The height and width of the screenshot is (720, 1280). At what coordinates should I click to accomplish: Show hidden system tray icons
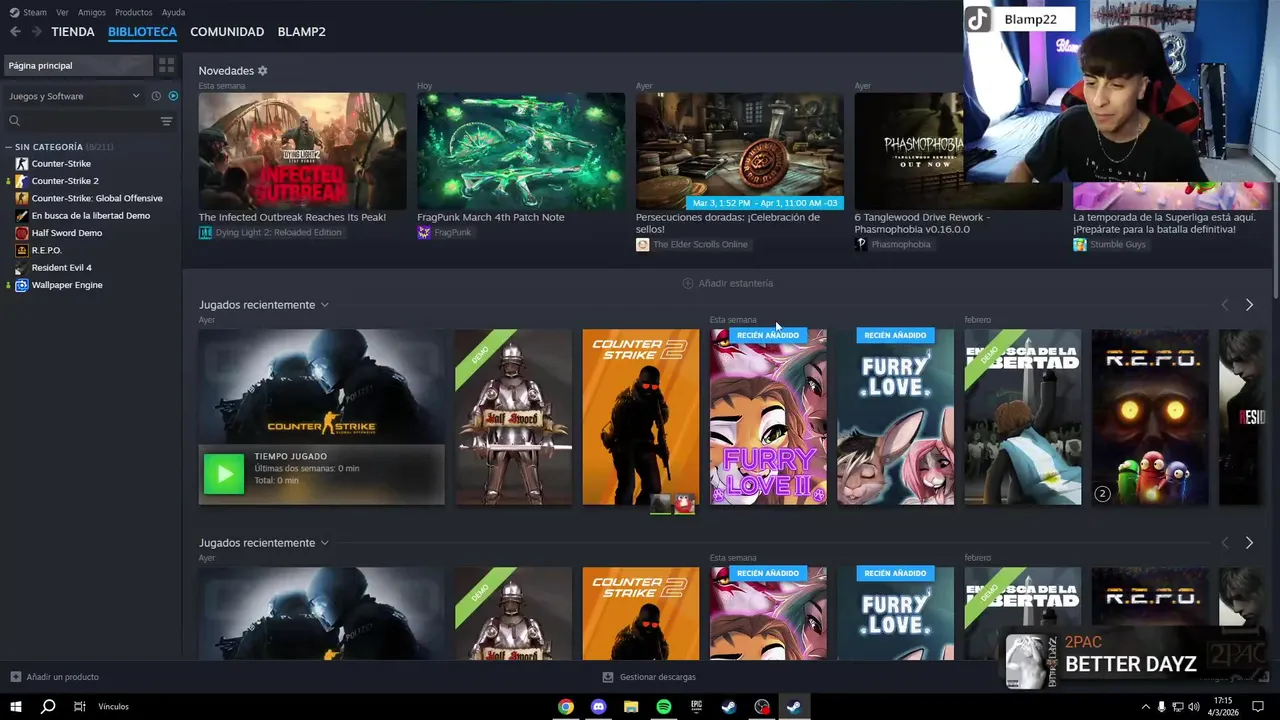coord(1146,706)
